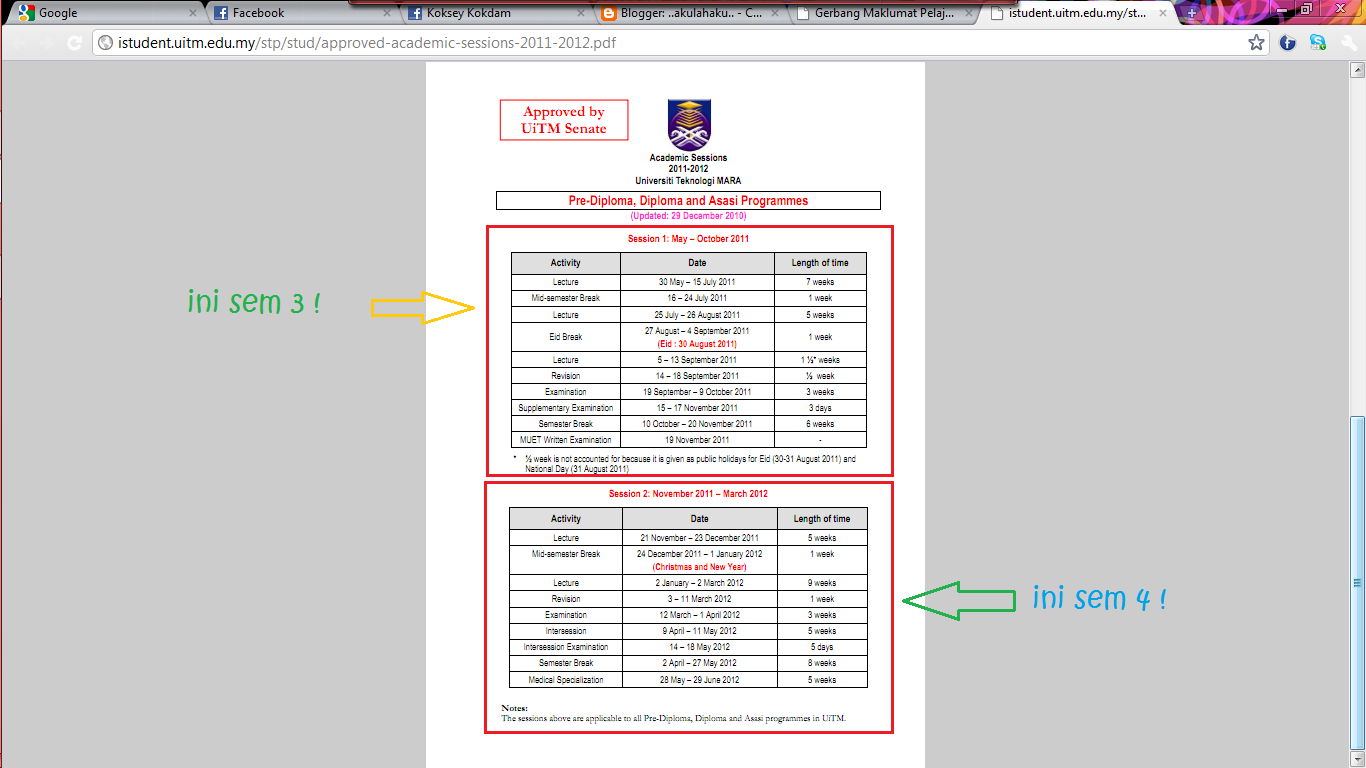Click the vertical scrollbar down arrow
Screen dimensions: 1366x768
1358,760
